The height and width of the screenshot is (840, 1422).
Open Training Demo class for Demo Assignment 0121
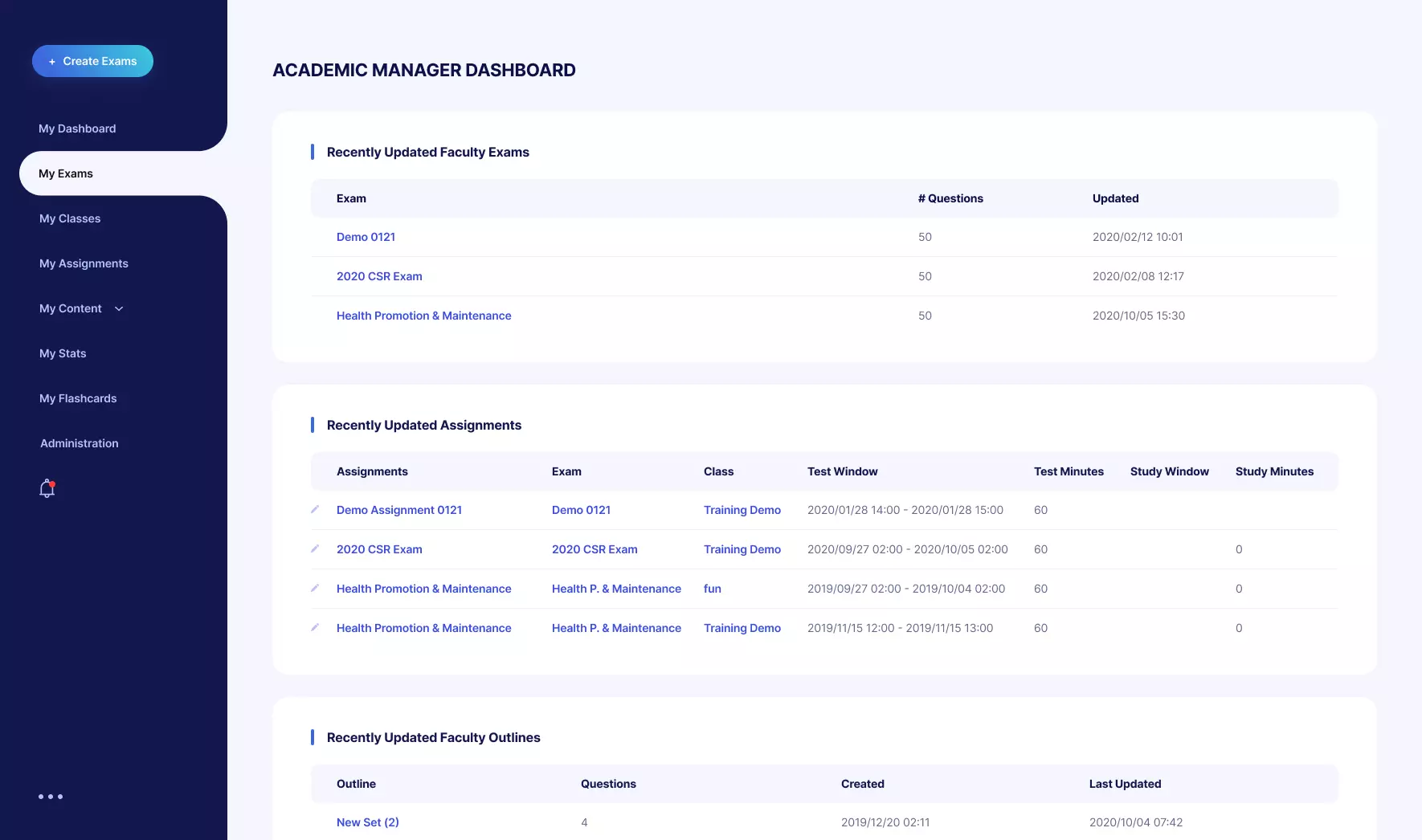742,510
